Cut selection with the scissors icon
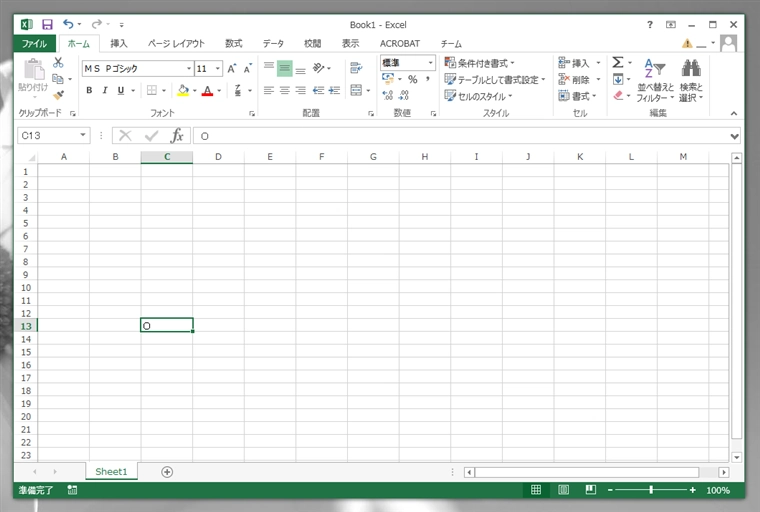Viewport: 760px width, 512px height. (58, 63)
